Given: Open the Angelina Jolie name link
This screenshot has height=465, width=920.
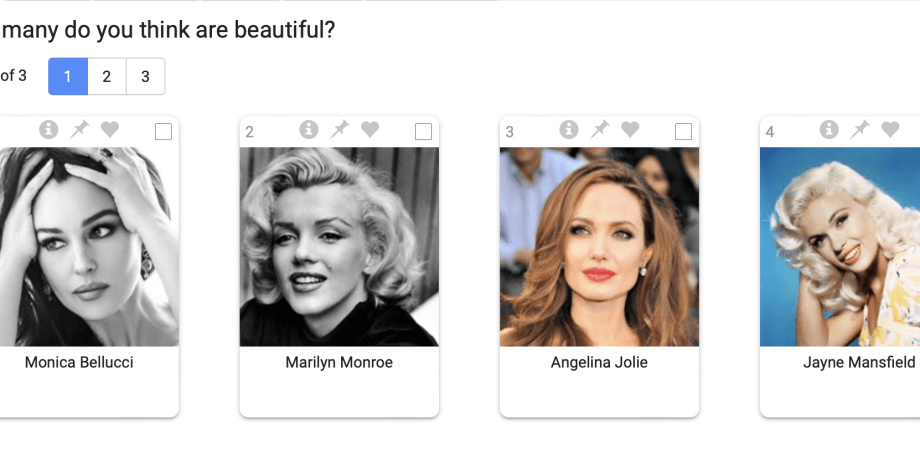Looking at the screenshot, I should (x=599, y=363).
